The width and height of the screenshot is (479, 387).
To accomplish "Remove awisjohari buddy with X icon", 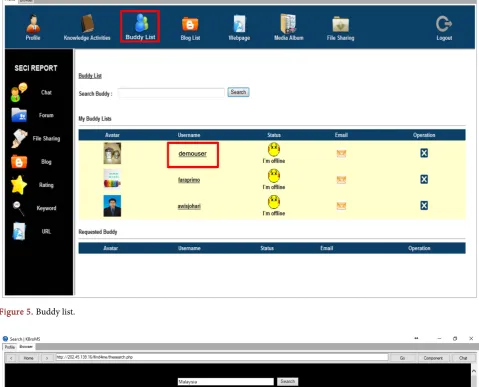I will 424,205.
